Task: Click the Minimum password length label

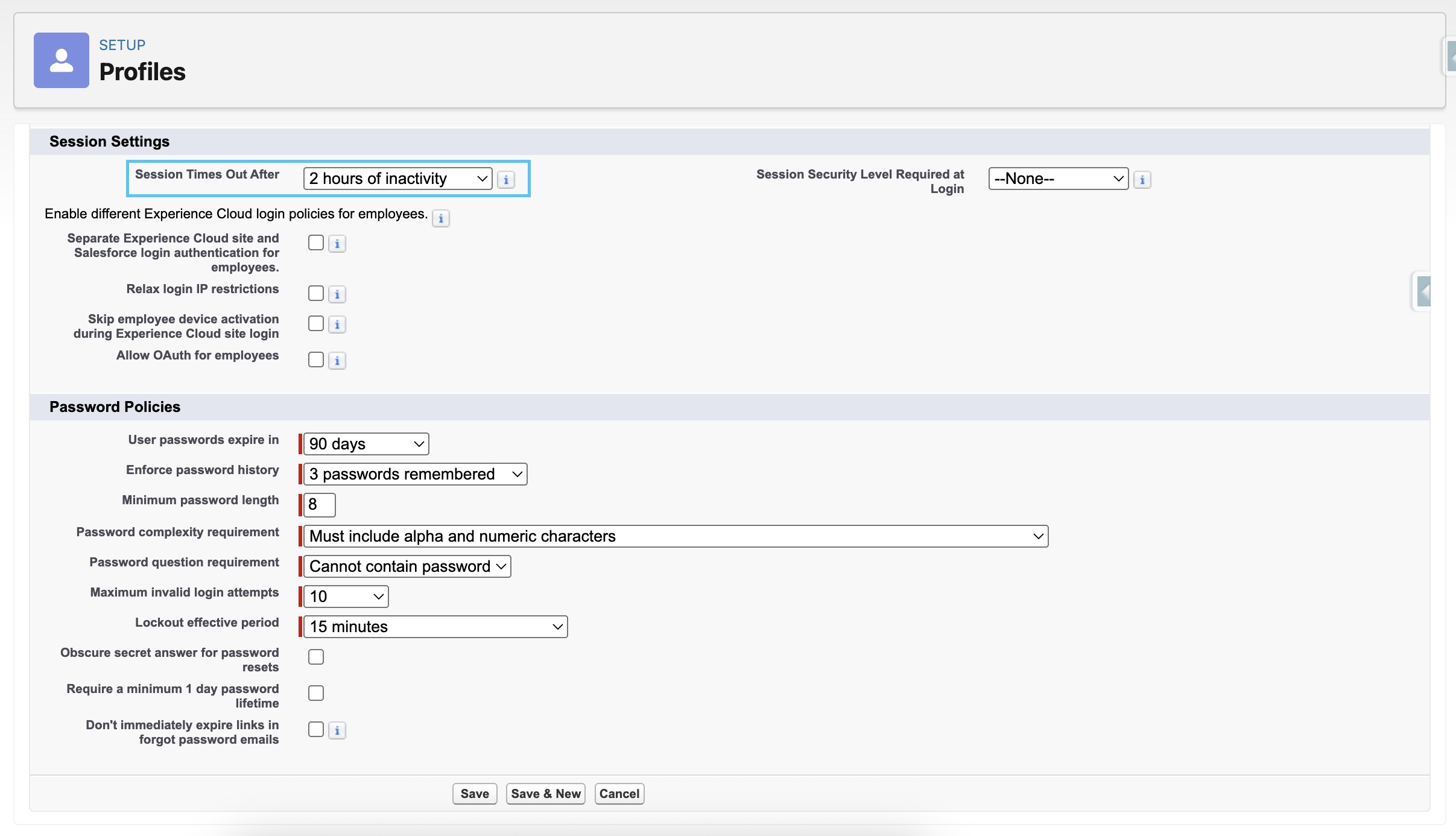Action: click(x=200, y=500)
